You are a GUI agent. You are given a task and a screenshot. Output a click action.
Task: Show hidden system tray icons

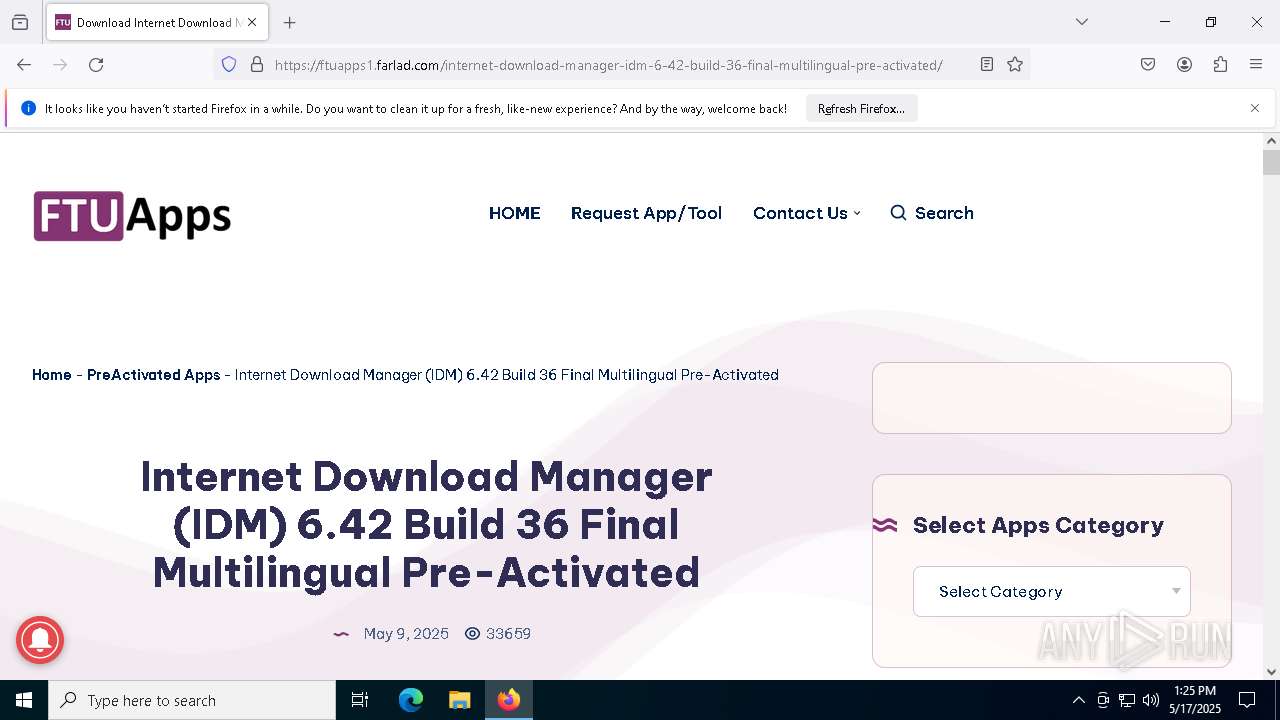(1078, 700)
